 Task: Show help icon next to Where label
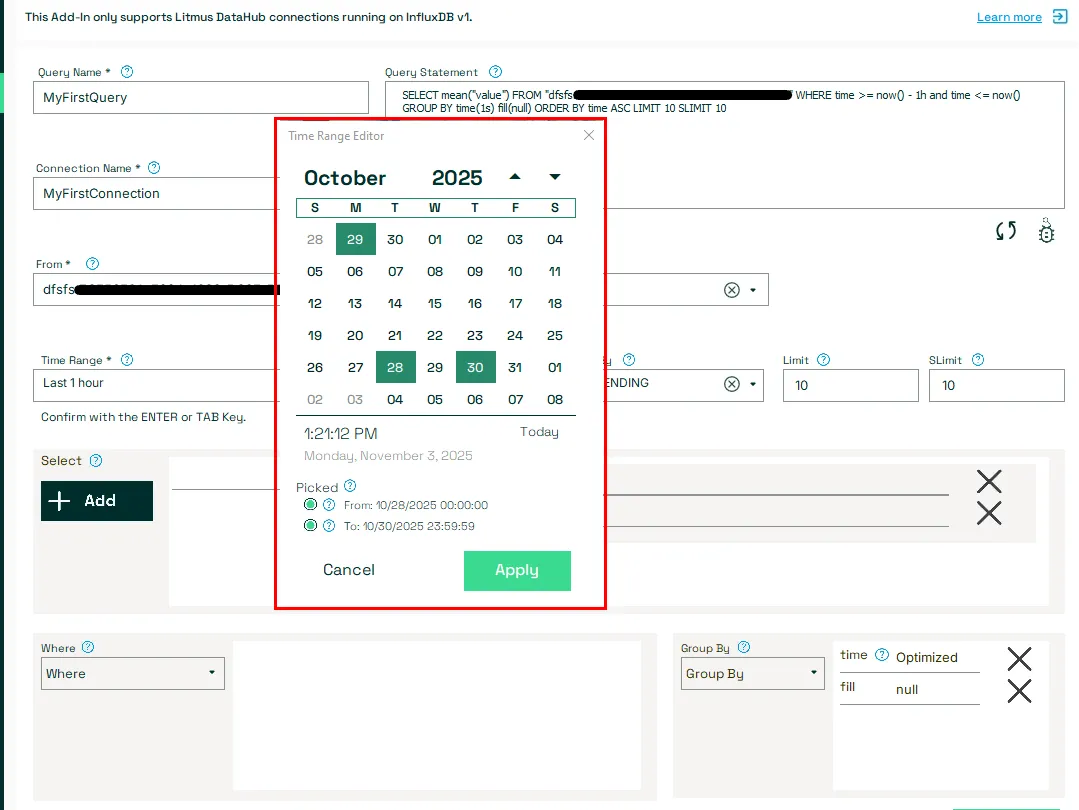click(x=88, y=647)
